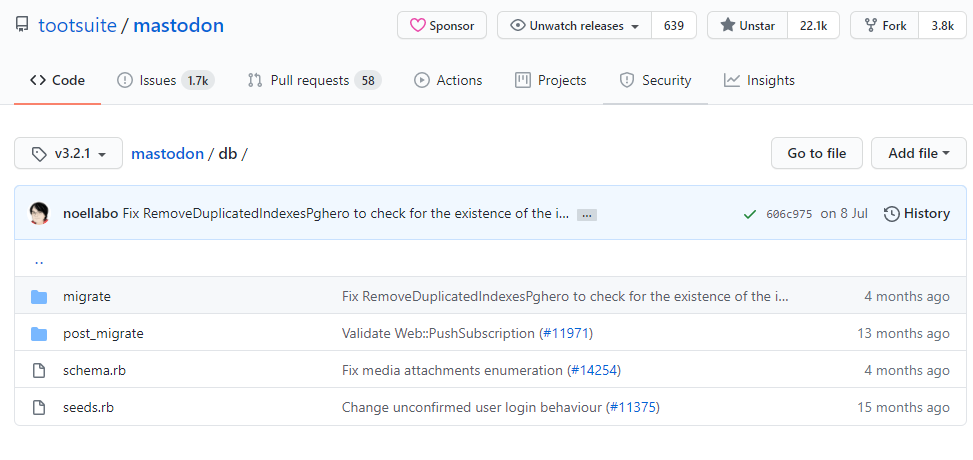
Task: Click the migrate folder icon
Action: tap(39, 297)
